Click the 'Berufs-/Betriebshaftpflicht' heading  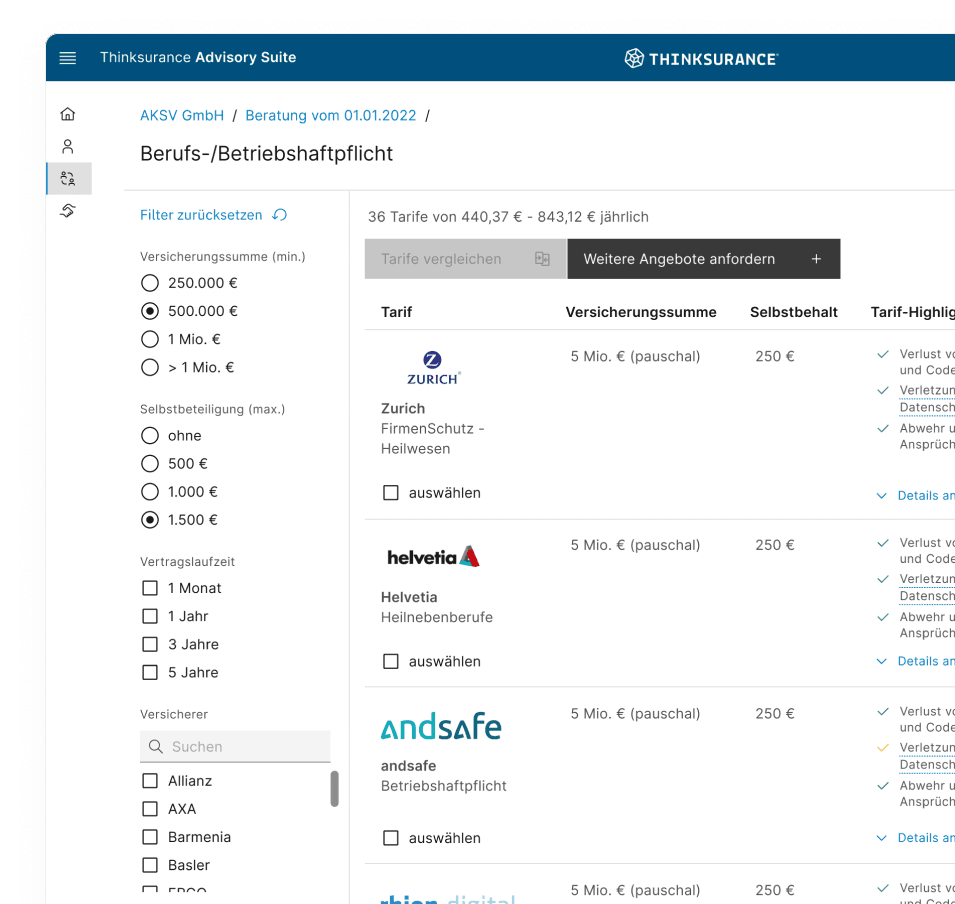click(267, 154)
